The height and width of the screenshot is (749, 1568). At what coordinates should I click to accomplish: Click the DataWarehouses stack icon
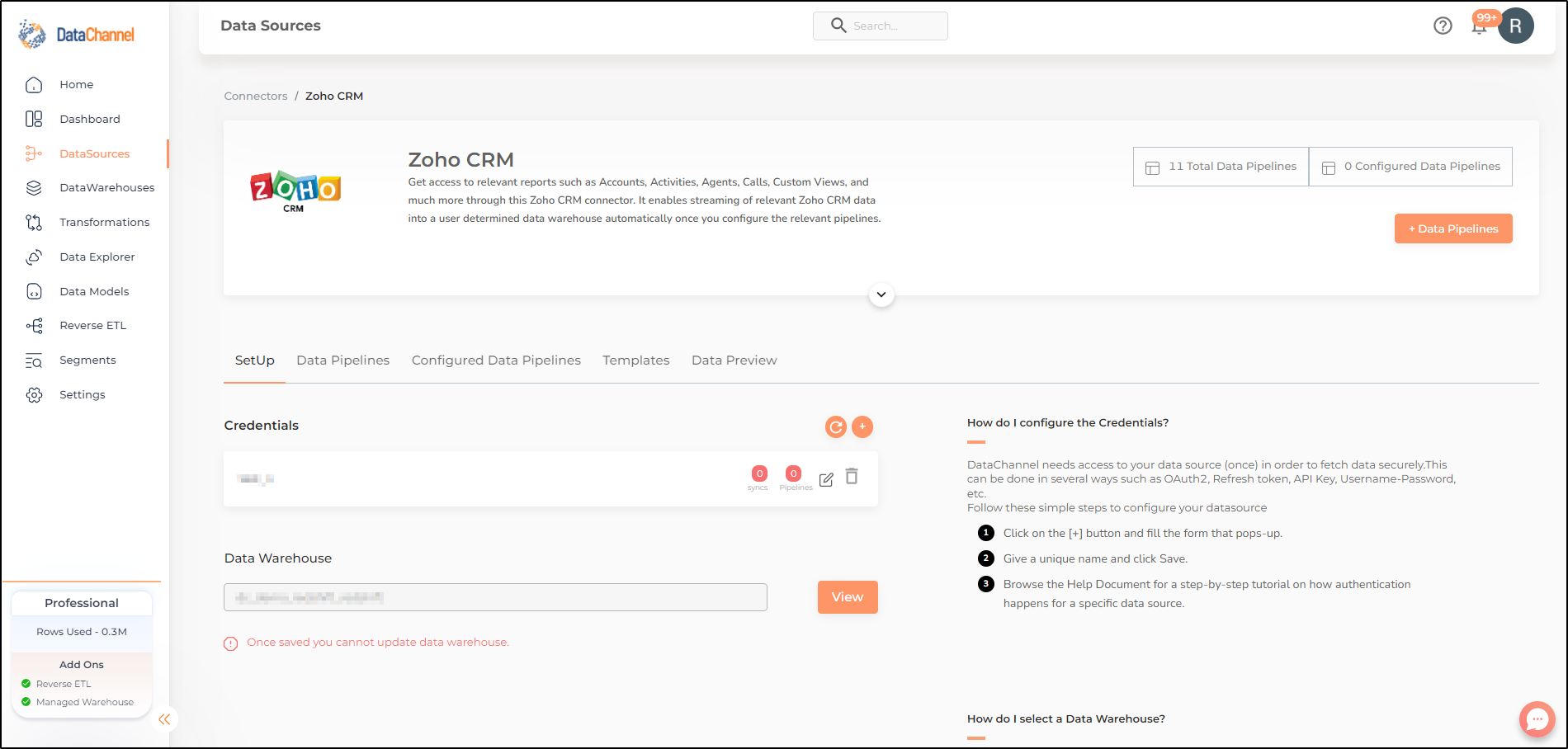[x=34, y=188]
